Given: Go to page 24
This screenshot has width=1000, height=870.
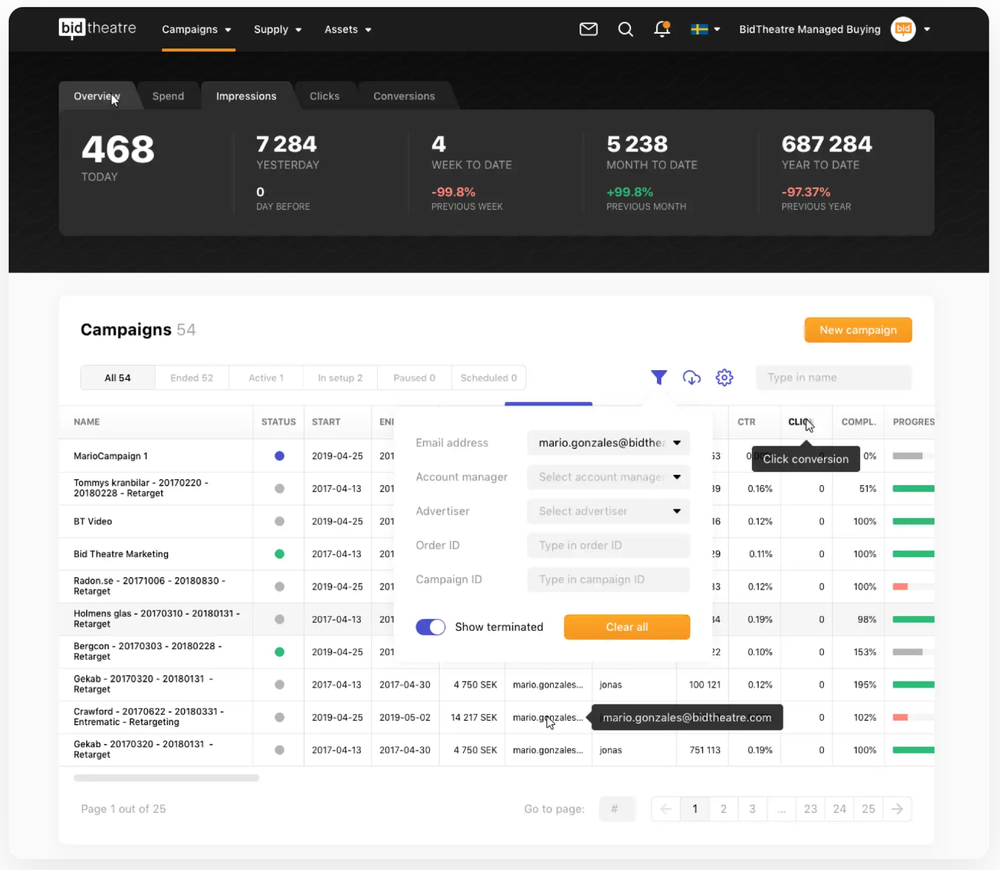Looking at the screenshot, I should 839,809.
